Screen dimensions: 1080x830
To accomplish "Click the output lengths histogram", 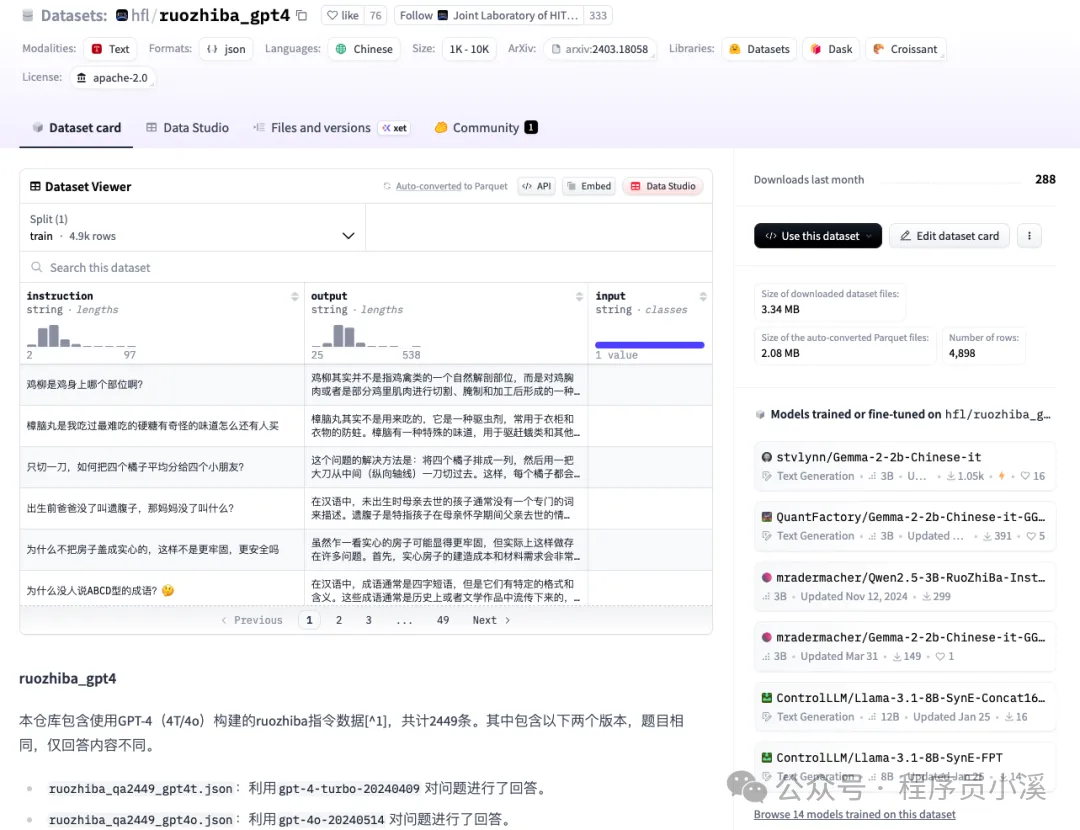I will click(x=366, y=335).
